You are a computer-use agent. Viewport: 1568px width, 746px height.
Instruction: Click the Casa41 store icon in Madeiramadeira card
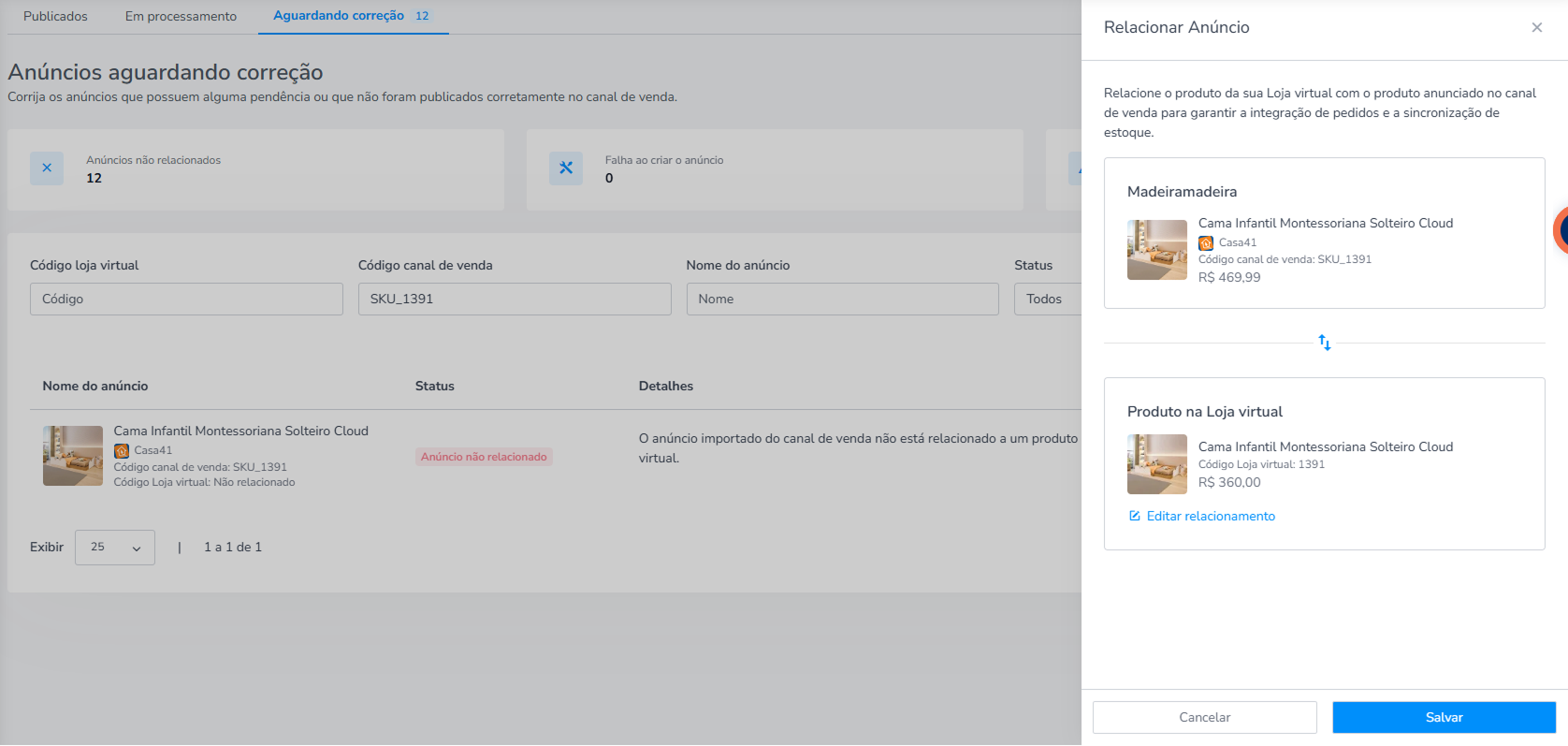point(1206,242)
